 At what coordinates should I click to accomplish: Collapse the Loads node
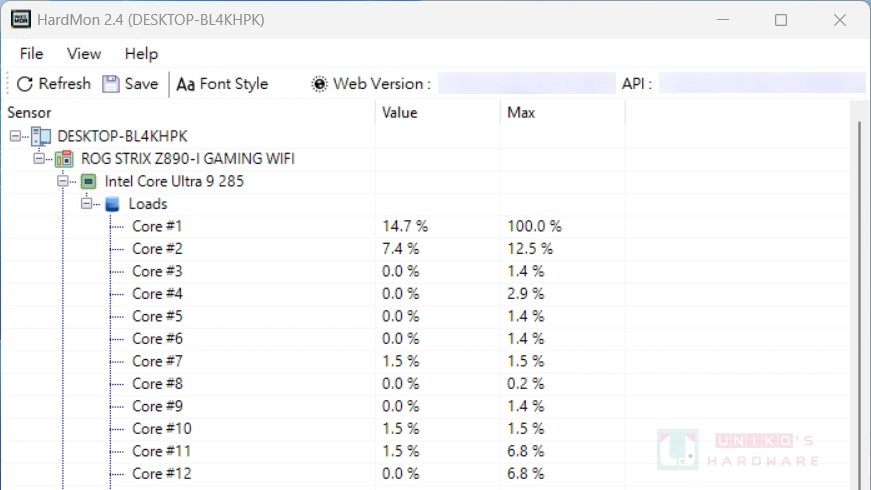87,203
